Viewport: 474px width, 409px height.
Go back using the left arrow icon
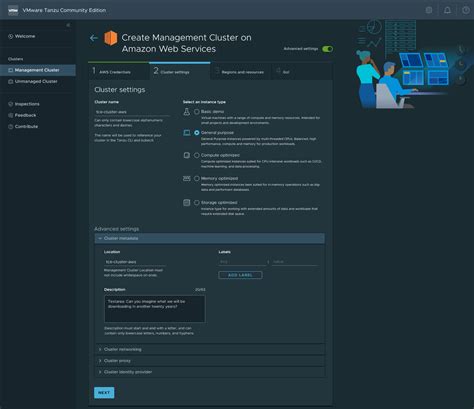click(94, 38)
